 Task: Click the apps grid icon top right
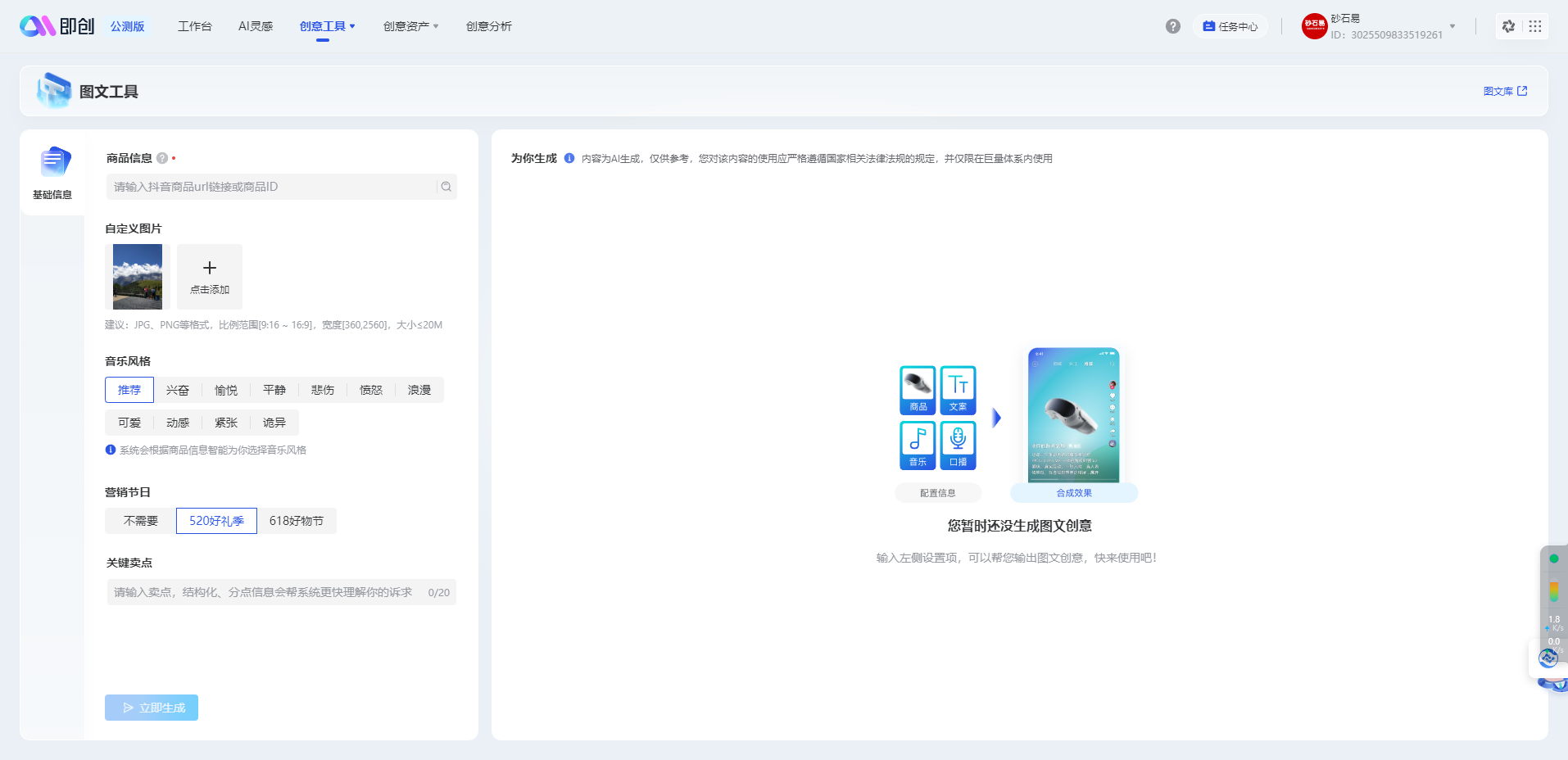coord(1536,25)
